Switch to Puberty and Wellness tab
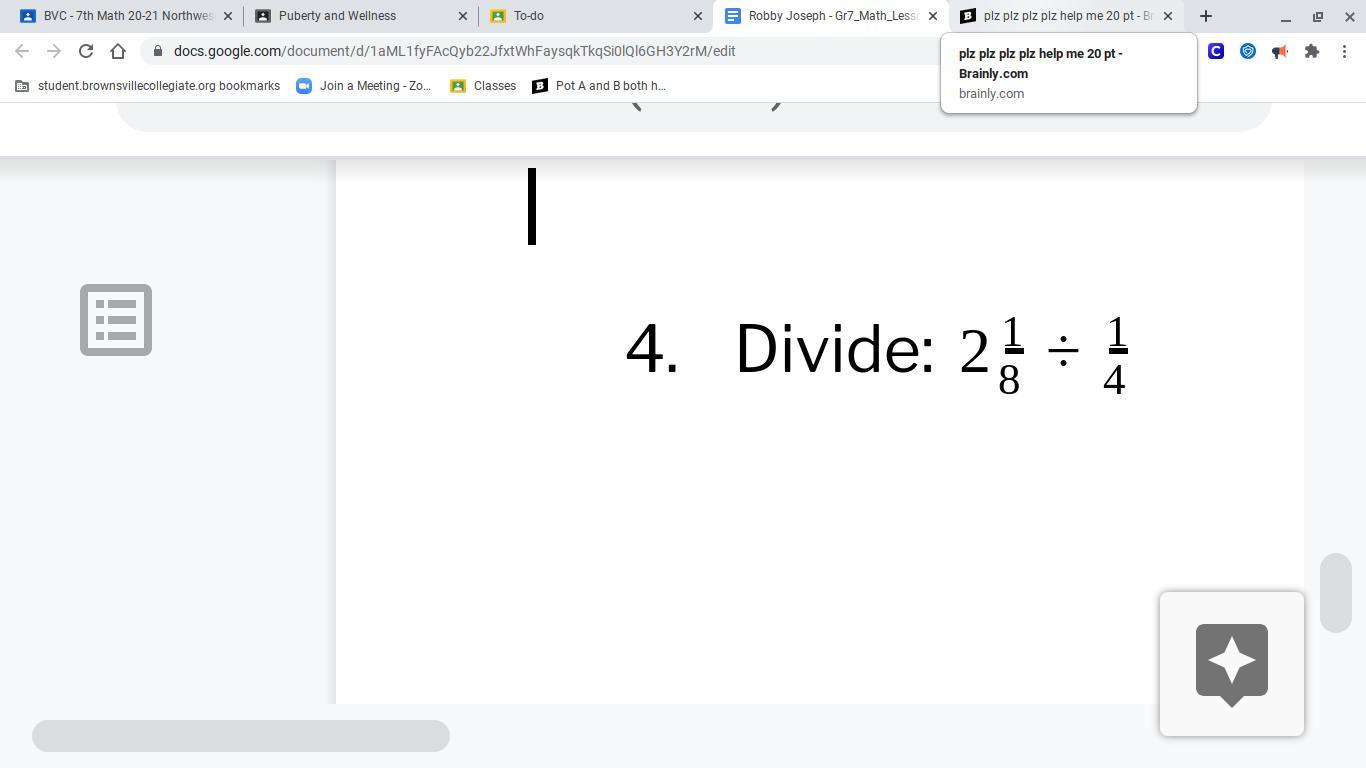Viewport: 1366px width, 768px height. point(360,16)
